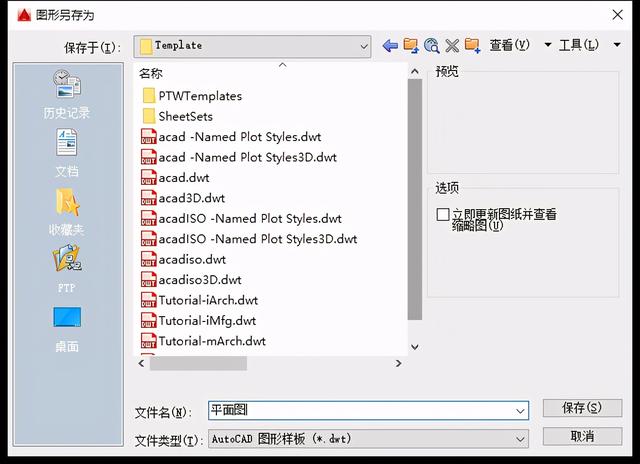The image size is (640, 464).
Task: Go up one folder level icon
Action: [411, 45]
